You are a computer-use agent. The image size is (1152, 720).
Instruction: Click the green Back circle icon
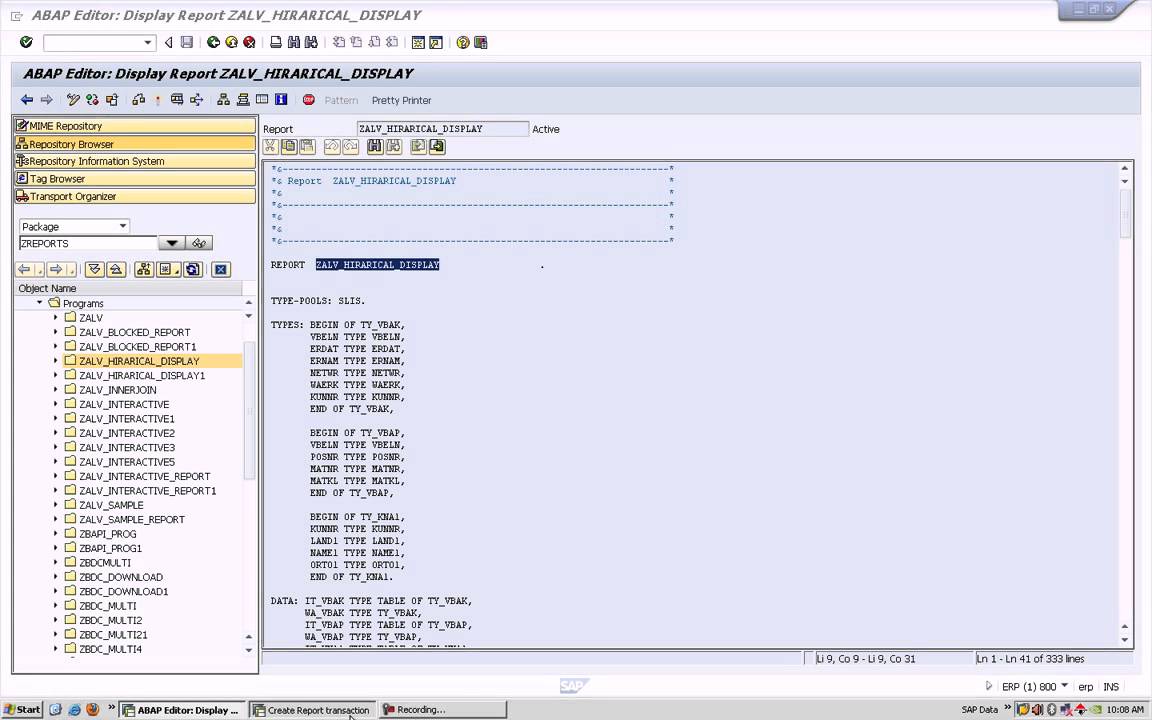pyautogui.click(x=213, y=43)
